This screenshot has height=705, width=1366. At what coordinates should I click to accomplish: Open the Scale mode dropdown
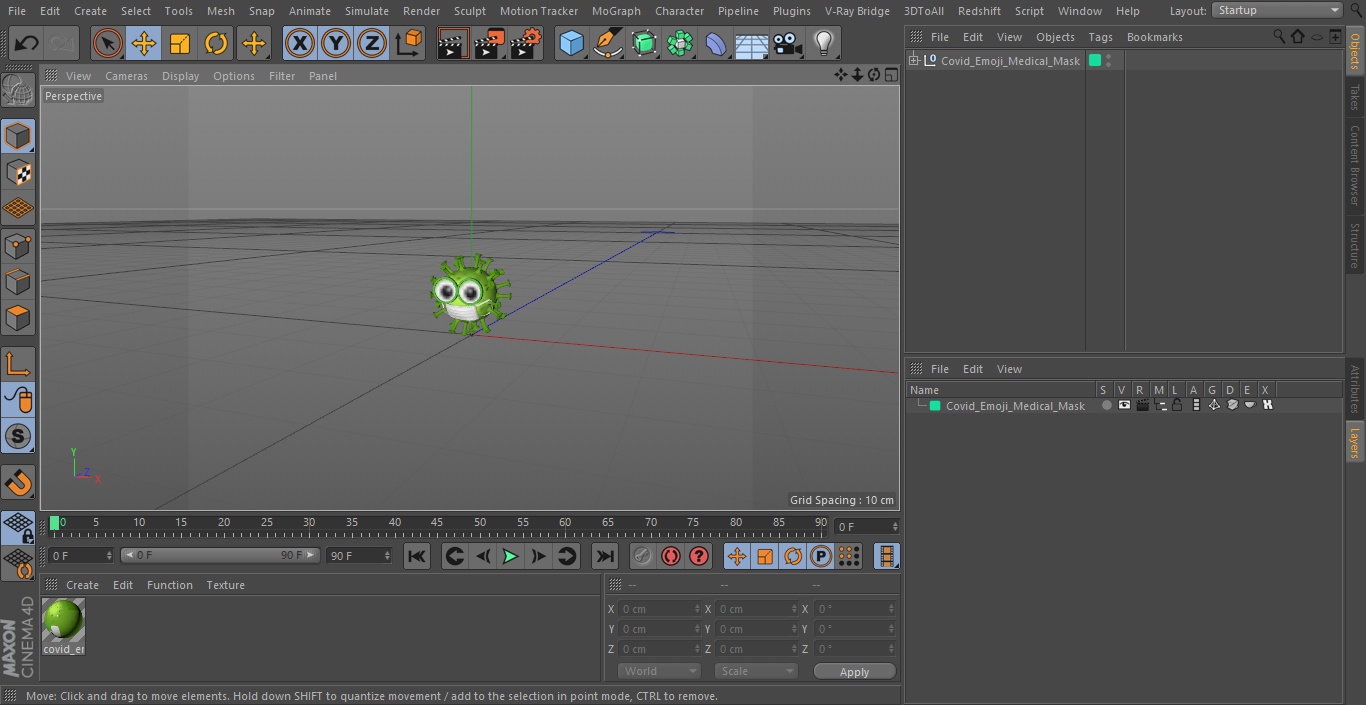point(755,671)
